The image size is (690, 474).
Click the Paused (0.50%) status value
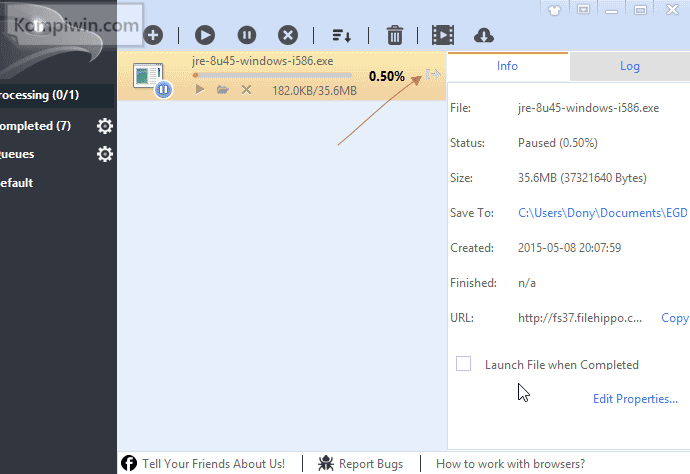(x=558, y=143)
